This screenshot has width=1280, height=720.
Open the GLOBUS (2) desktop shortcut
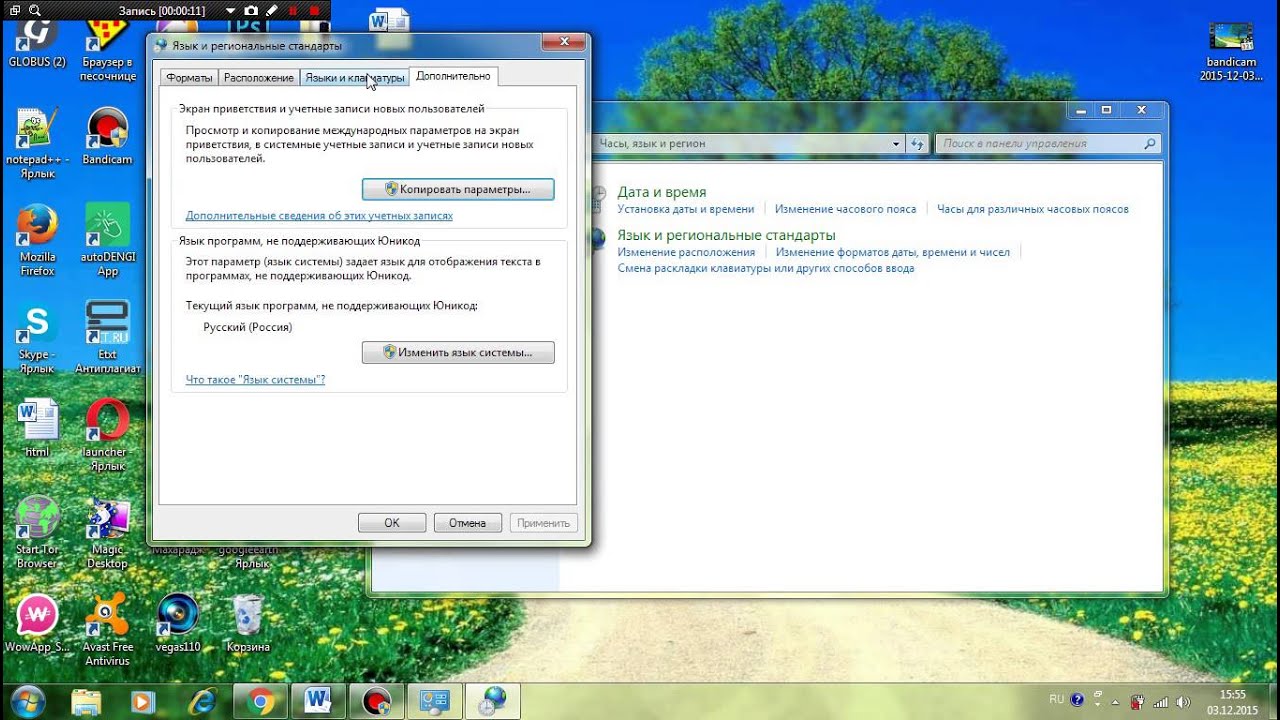point(37,42)
